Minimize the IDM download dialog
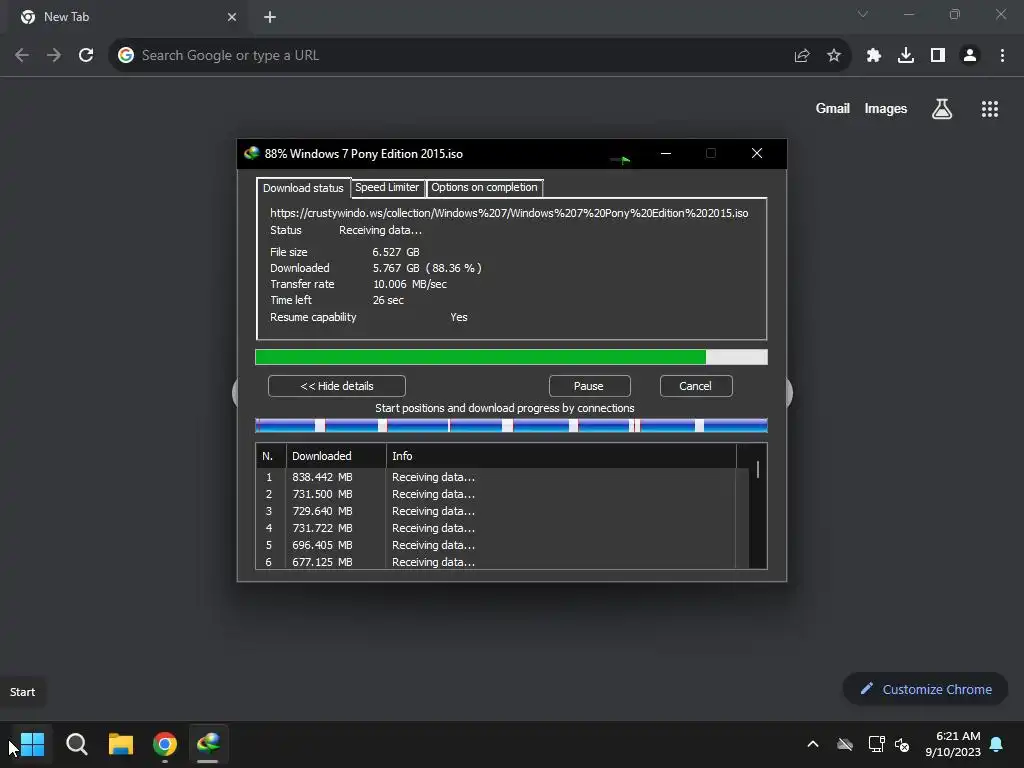Image resolution: width=1024 pixels, height=768 pixels. [x=665, y=153]
